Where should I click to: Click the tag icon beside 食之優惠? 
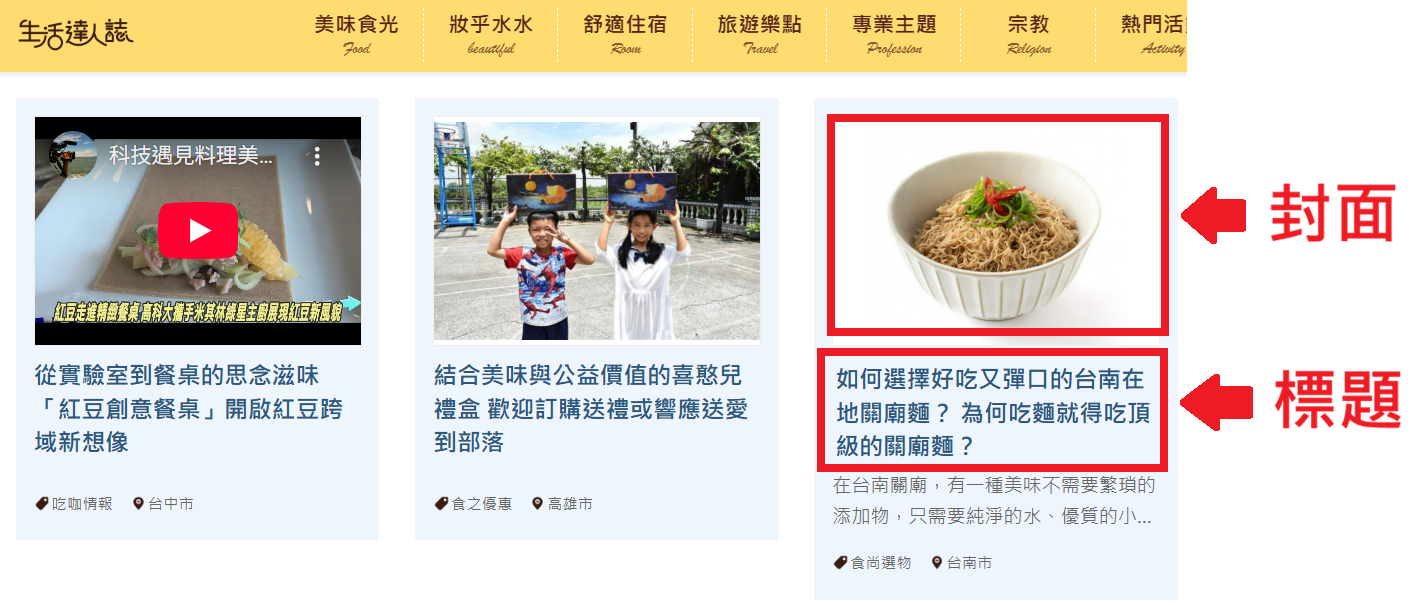(441, 503)
